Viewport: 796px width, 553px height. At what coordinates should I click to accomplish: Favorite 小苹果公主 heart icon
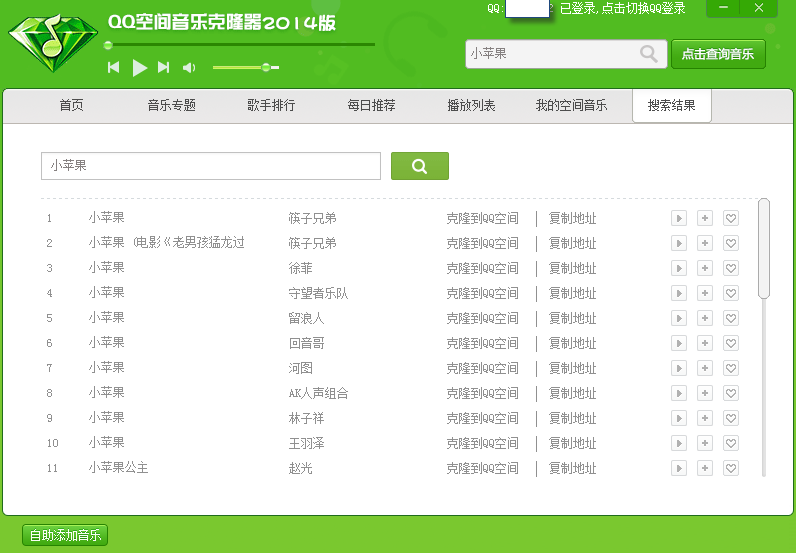pyautogui.click(x=731, y=468)
